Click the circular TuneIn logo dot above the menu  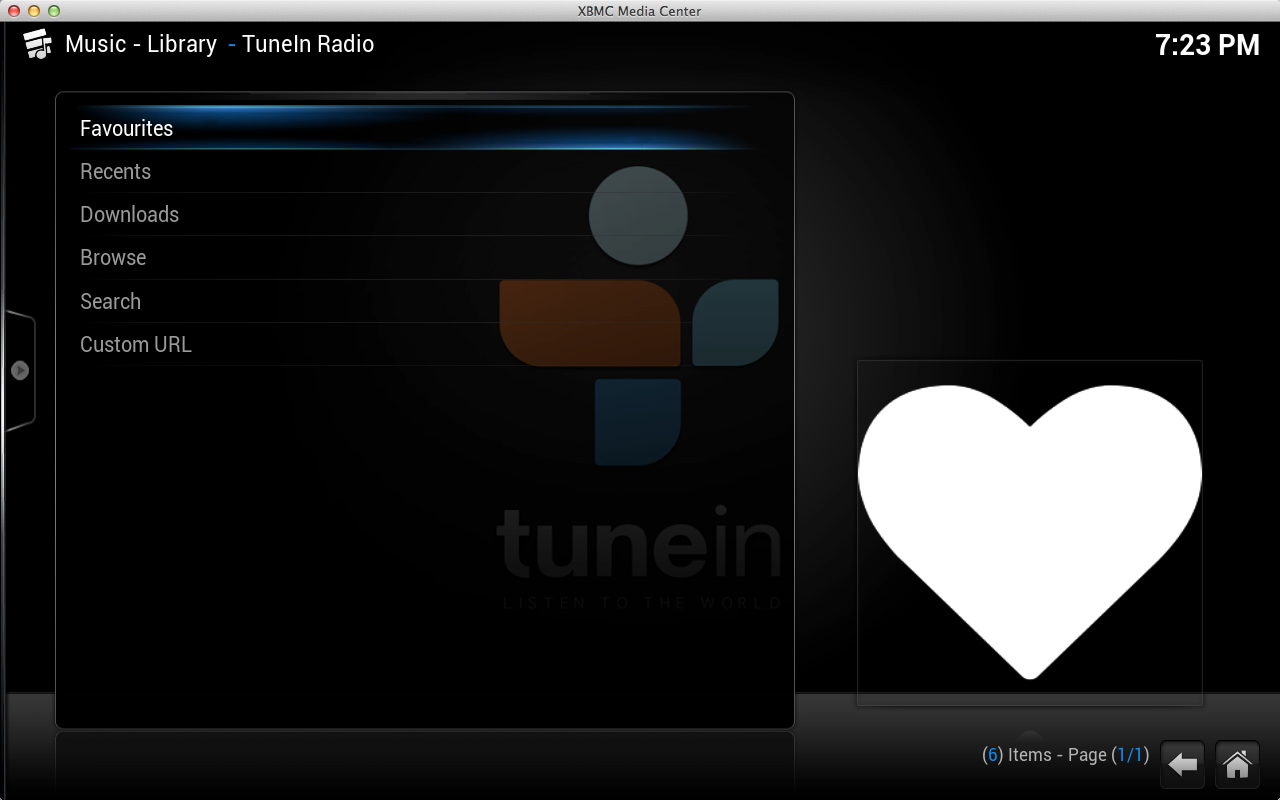(x=638, y=215)
